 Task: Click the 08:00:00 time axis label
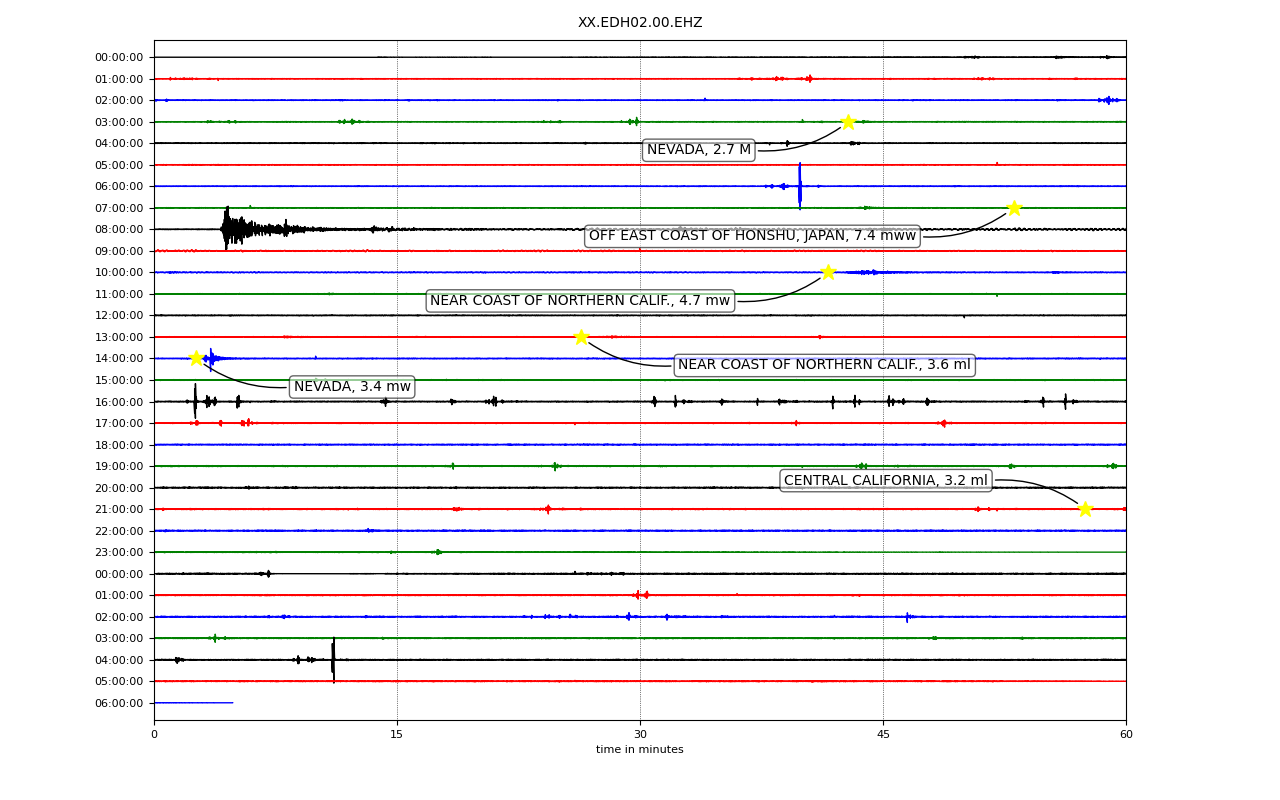click(119, 230)
